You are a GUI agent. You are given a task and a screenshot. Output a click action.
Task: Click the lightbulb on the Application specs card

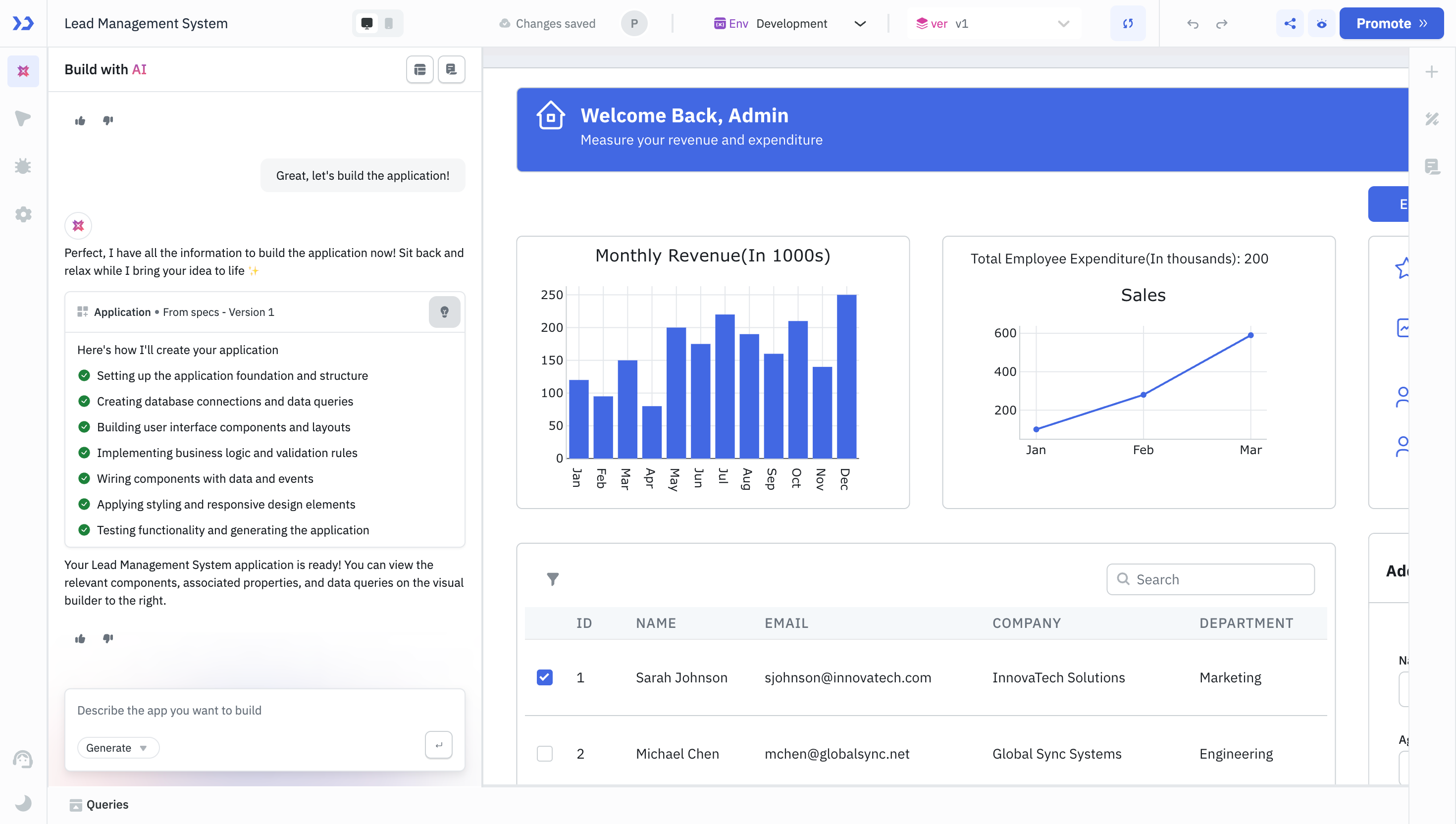click(445, 312)
